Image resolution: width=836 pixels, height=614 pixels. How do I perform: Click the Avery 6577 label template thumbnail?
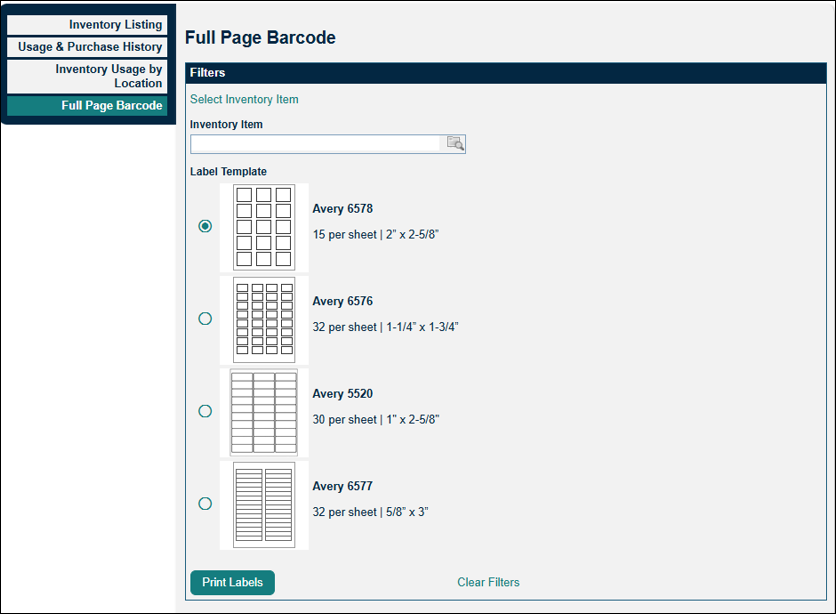[x=264, y=503]
